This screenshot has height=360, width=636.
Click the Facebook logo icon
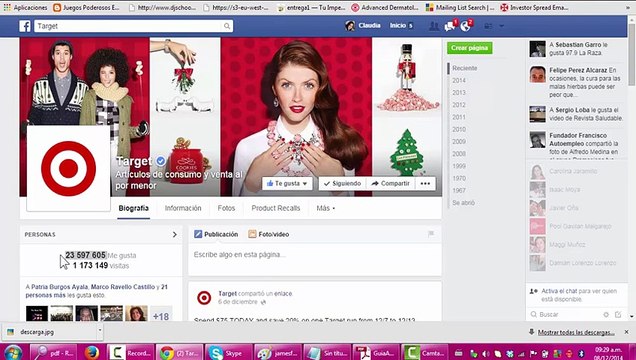coord(25,26)
